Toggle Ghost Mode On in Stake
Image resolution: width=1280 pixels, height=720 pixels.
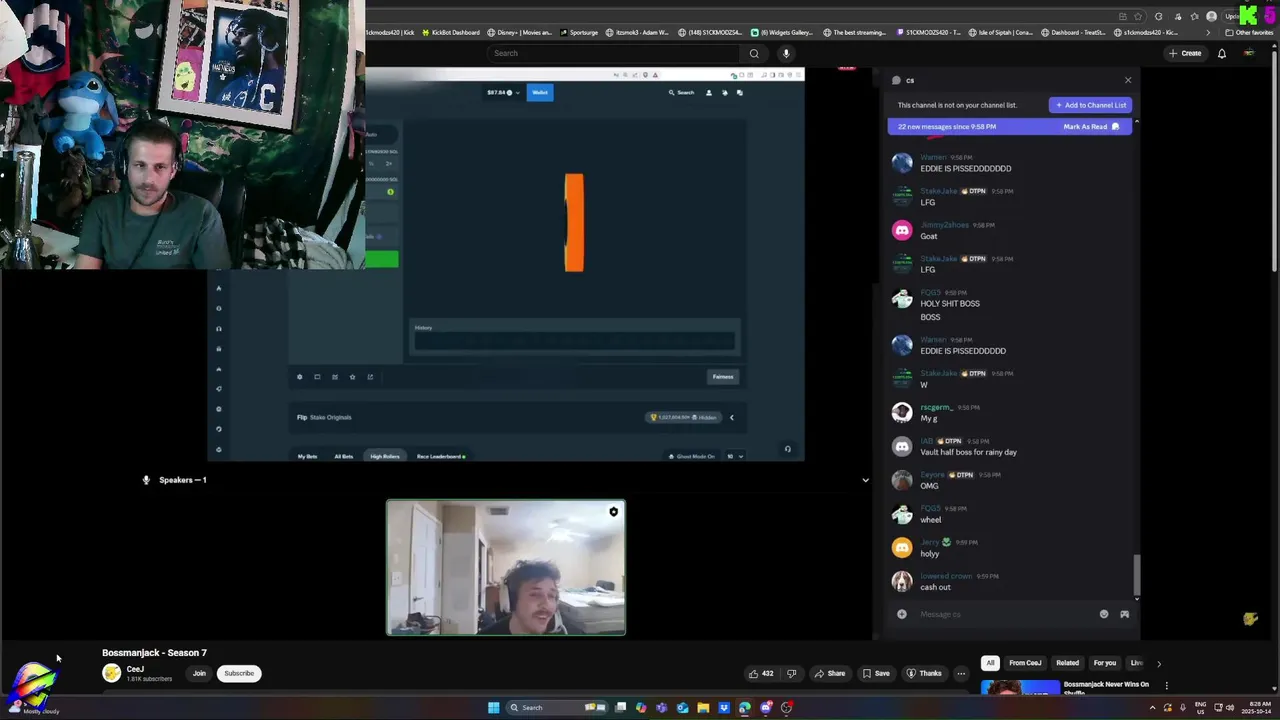[x=692, y=456]
